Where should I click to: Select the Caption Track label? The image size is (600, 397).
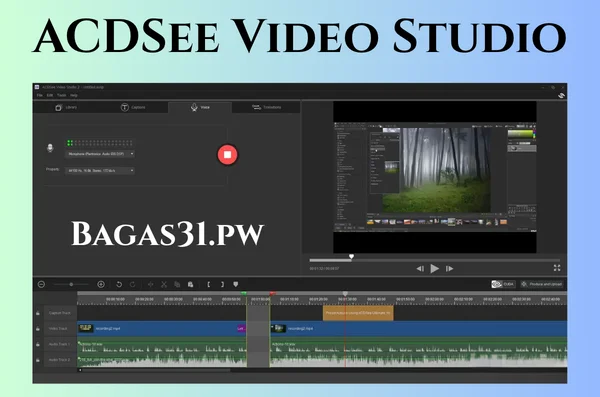click(60, 313)
